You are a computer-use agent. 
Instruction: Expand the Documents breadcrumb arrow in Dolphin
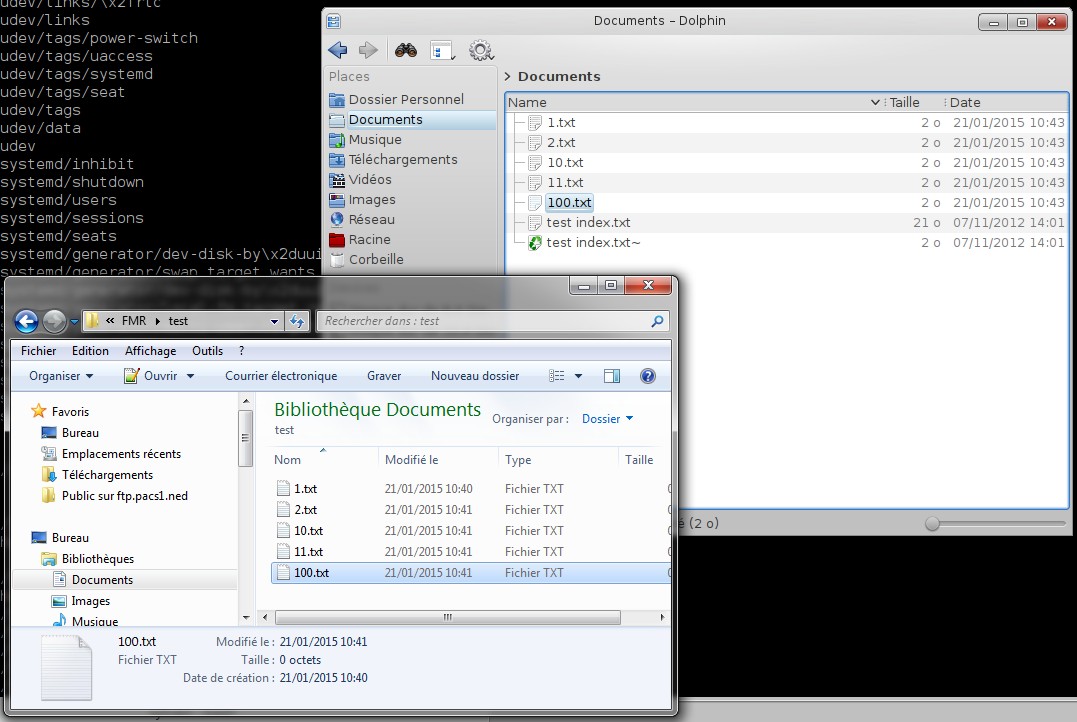(508, 76)
